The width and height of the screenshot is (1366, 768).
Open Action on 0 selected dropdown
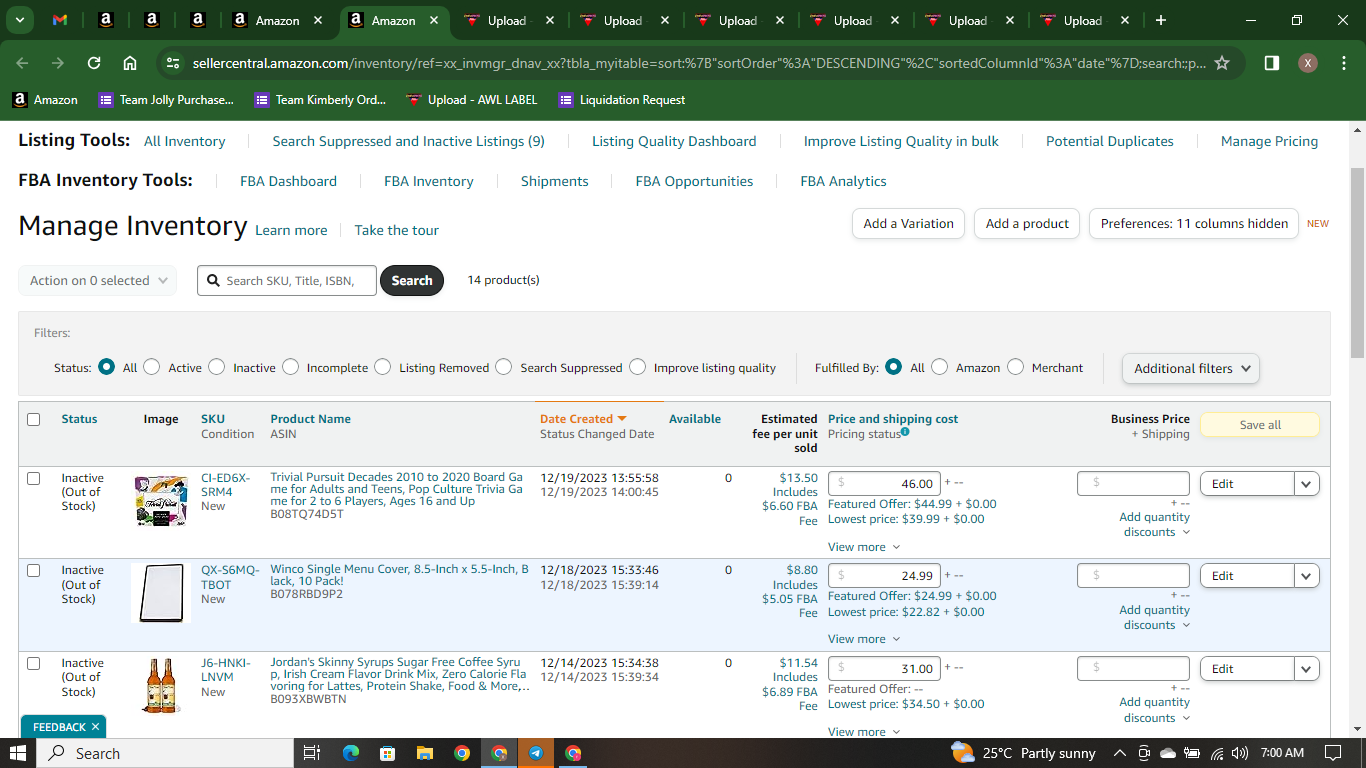(98, 281)
